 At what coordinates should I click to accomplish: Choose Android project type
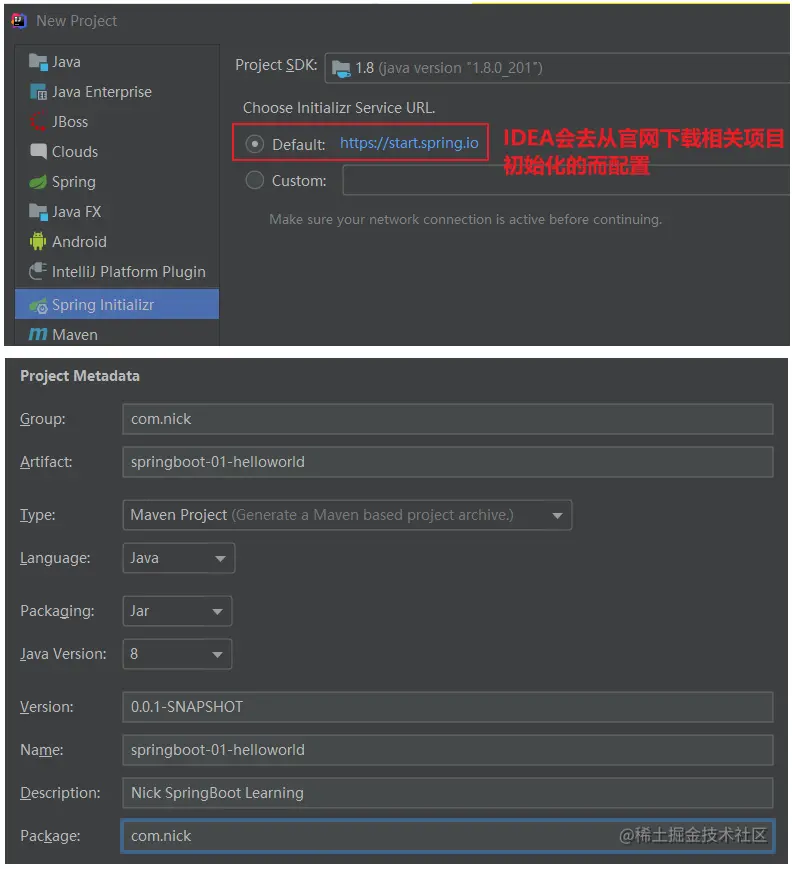pyautogui.click(x=79, y=242)
